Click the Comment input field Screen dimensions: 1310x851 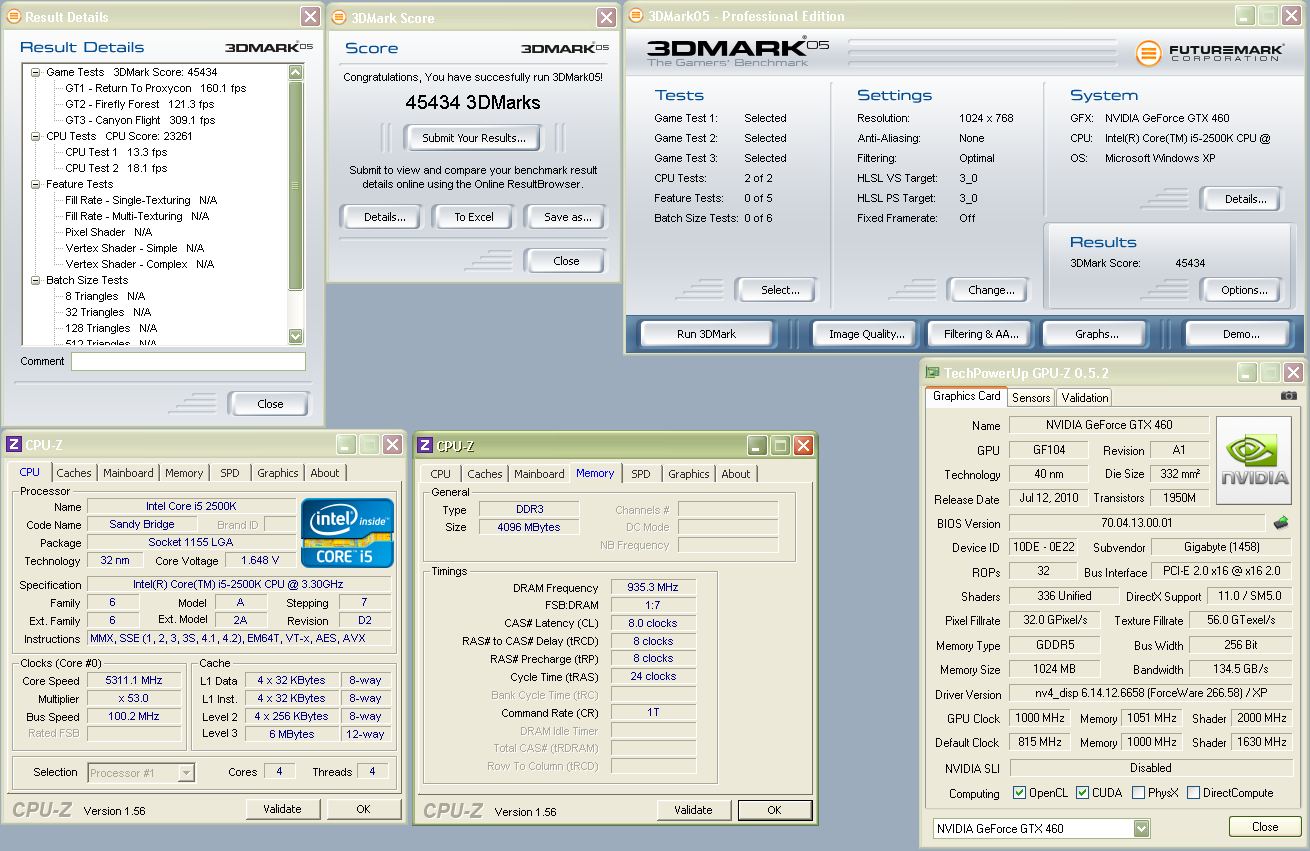point(188,361)
